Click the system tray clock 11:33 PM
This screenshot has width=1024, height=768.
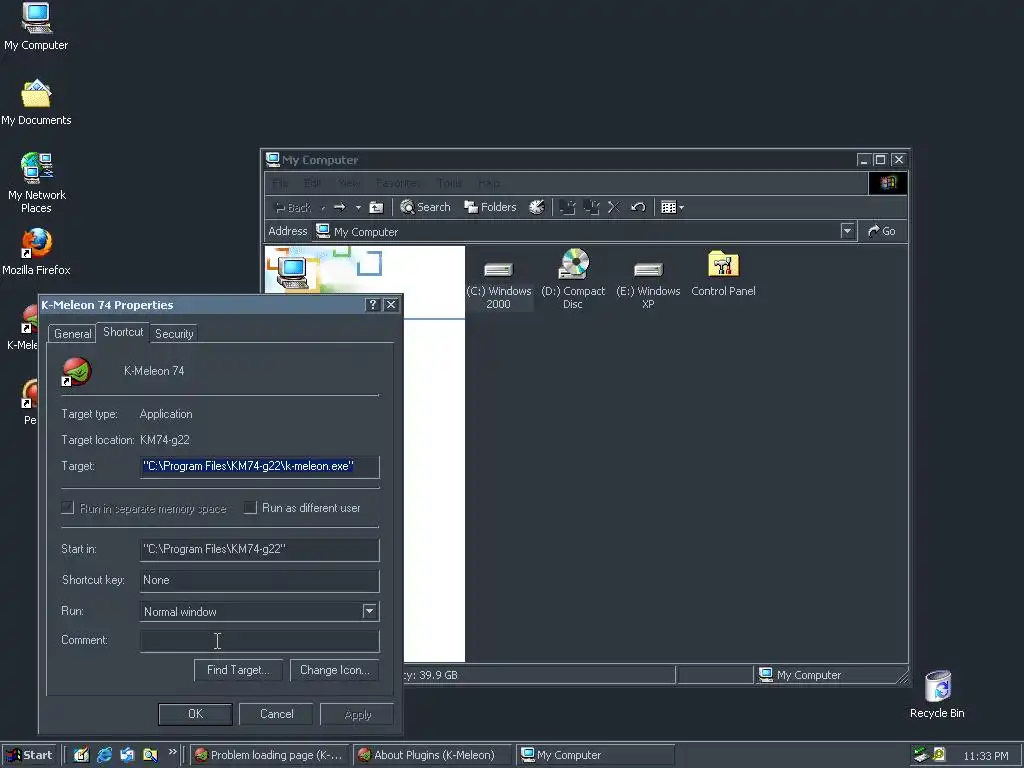[x=985, y=756]
